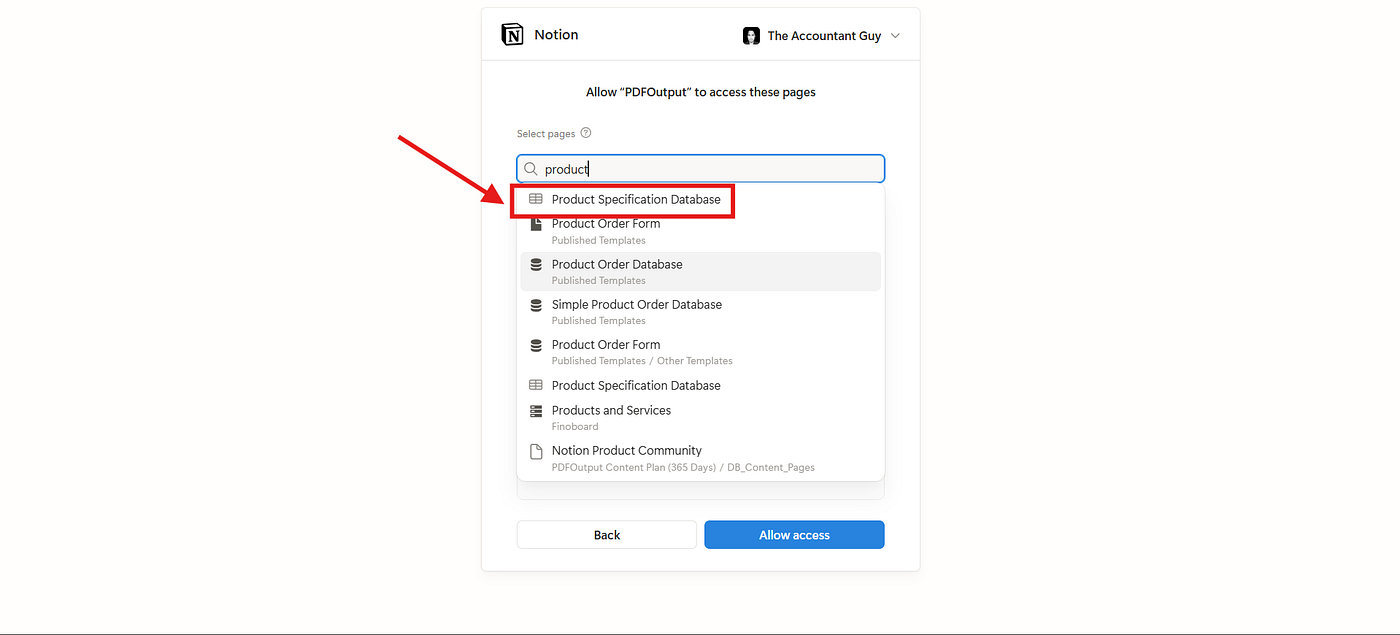
Task: Click the Finoboard subtitle text
Action: 575,427
